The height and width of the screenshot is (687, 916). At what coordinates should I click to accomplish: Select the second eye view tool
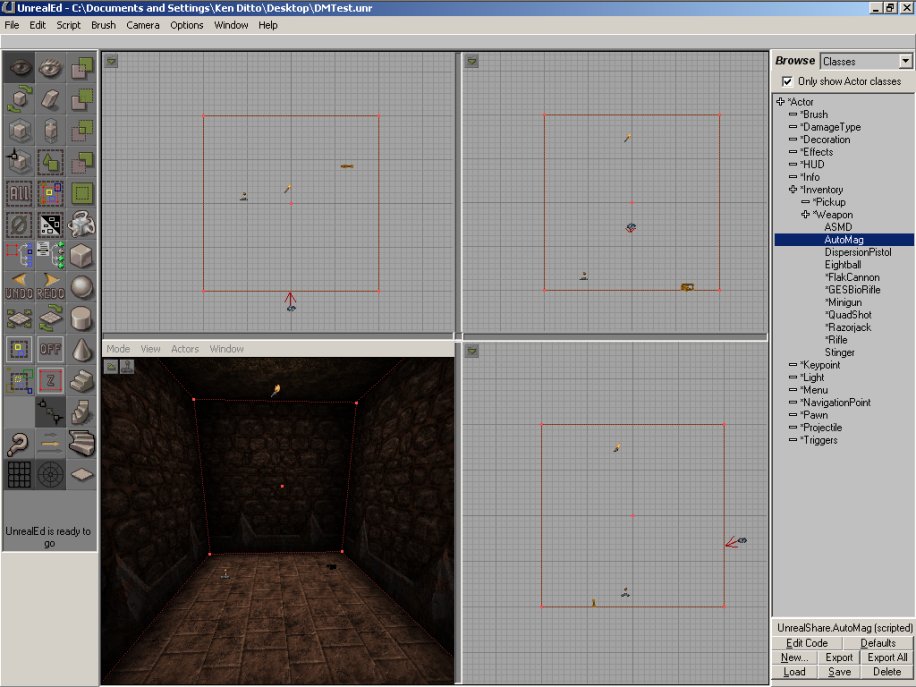coord(50,67)
